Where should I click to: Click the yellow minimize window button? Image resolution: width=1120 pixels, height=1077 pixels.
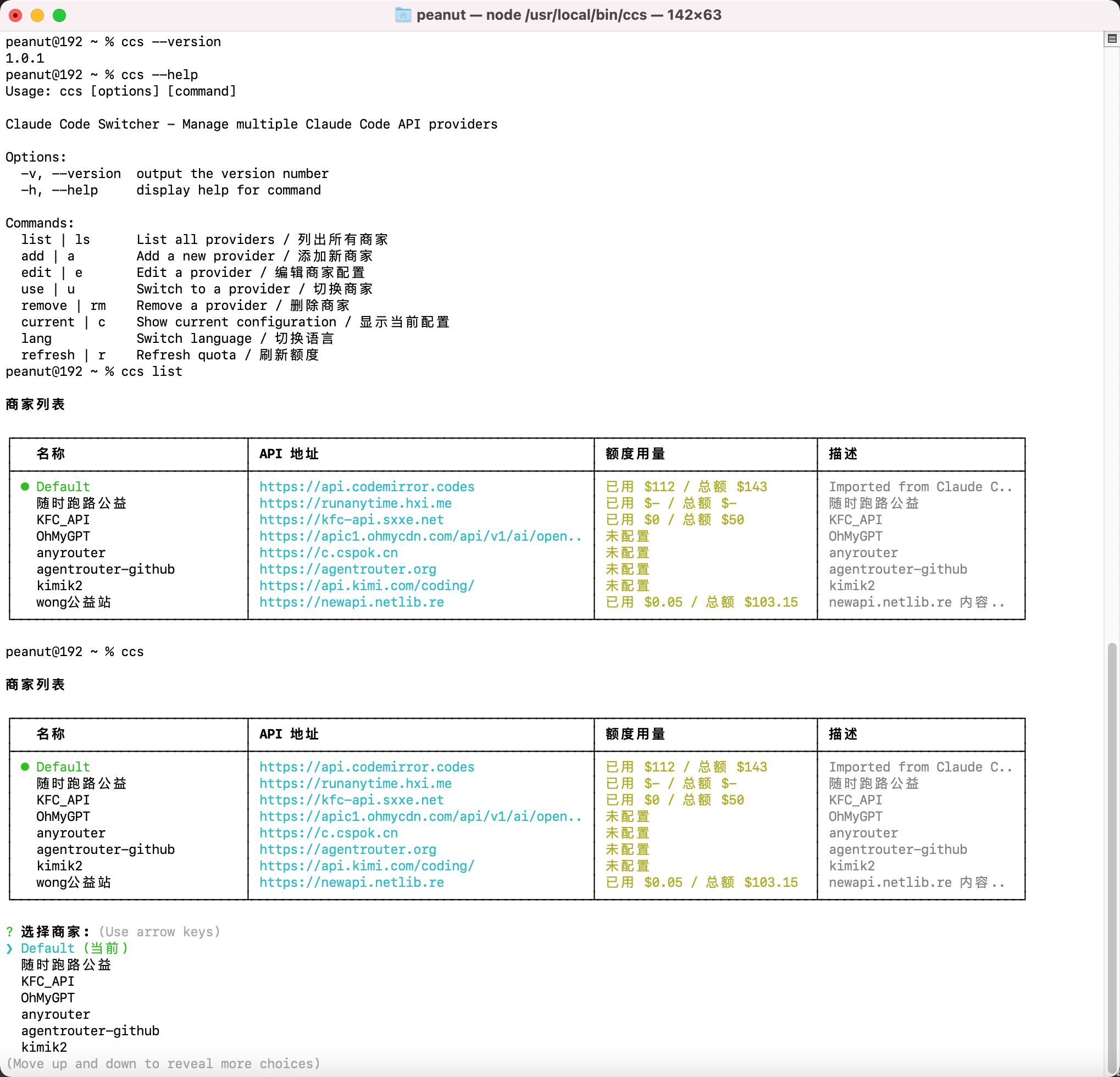click(37, 15)
